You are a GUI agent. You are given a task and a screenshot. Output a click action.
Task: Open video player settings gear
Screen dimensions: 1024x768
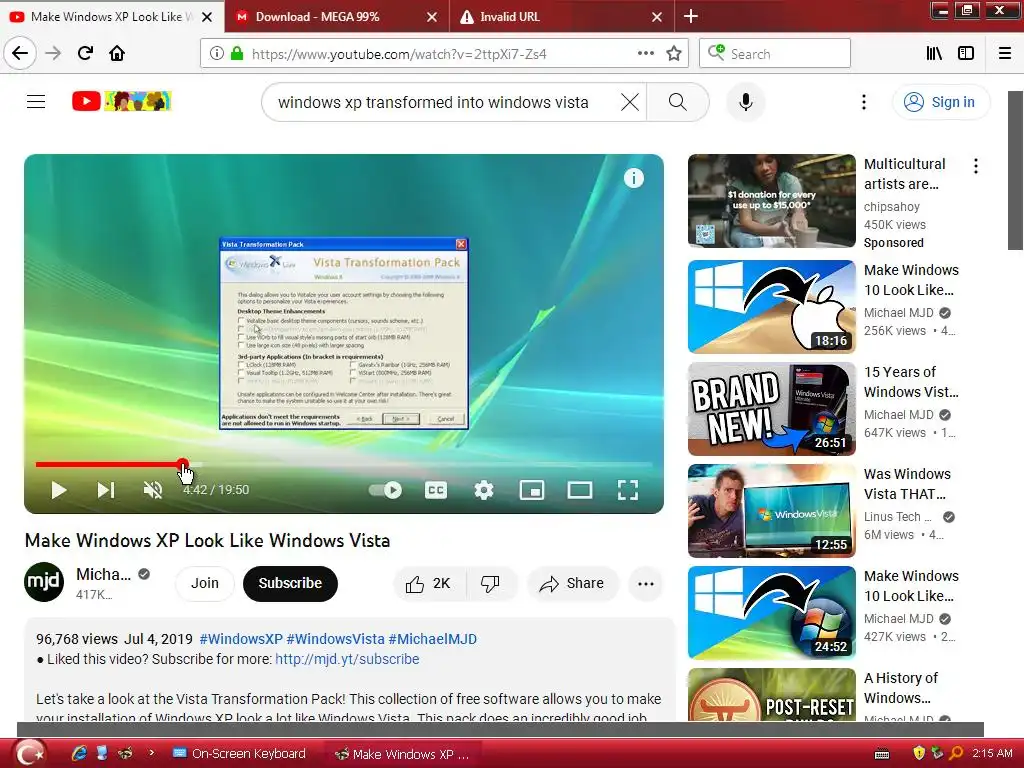click(x=484, y=490)
